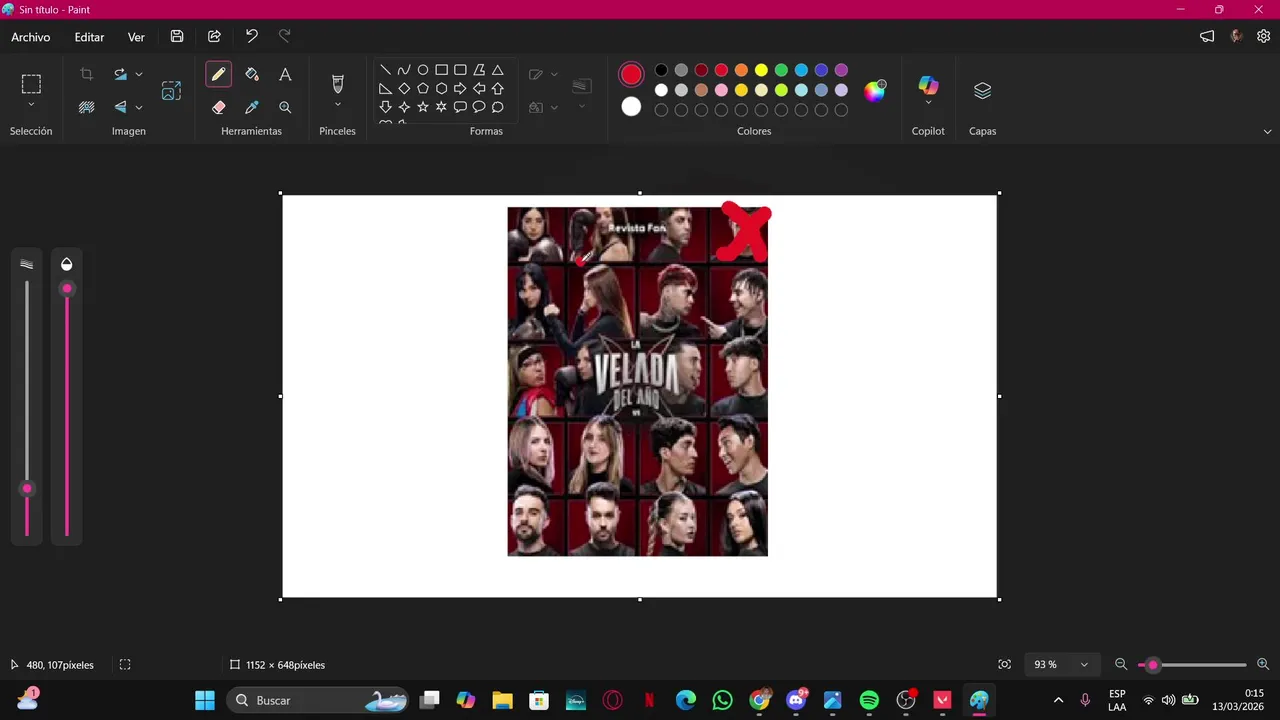Click the zoom in plus icon
The height and width of the screenshot is (720, 1280).
click(1263, 665)
